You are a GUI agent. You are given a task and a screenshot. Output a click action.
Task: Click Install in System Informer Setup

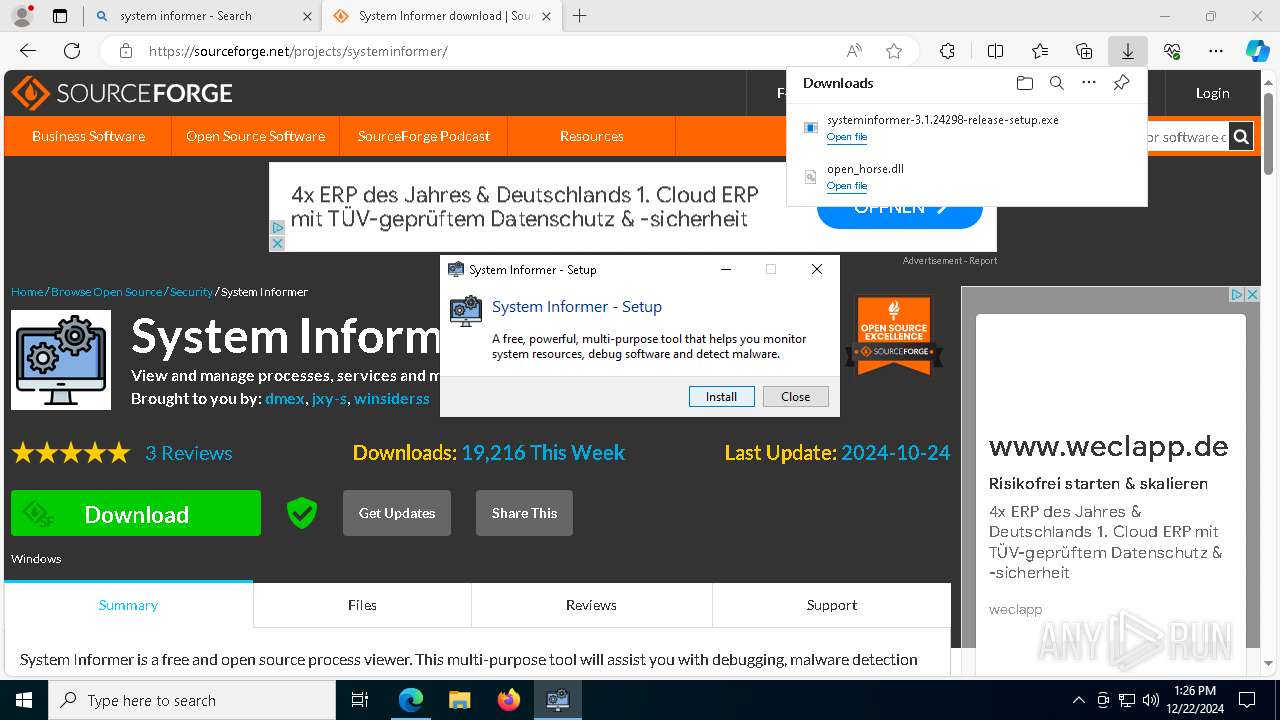point(721,397)
